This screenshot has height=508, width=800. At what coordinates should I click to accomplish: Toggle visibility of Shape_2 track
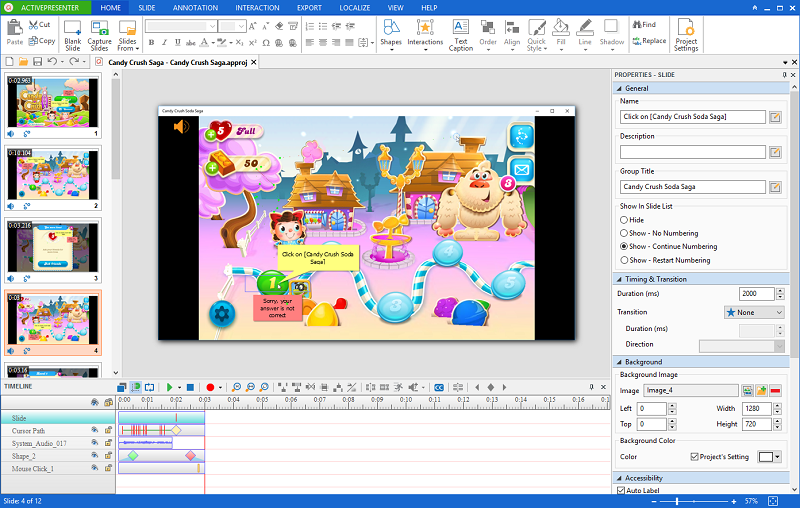coord(94,455)
